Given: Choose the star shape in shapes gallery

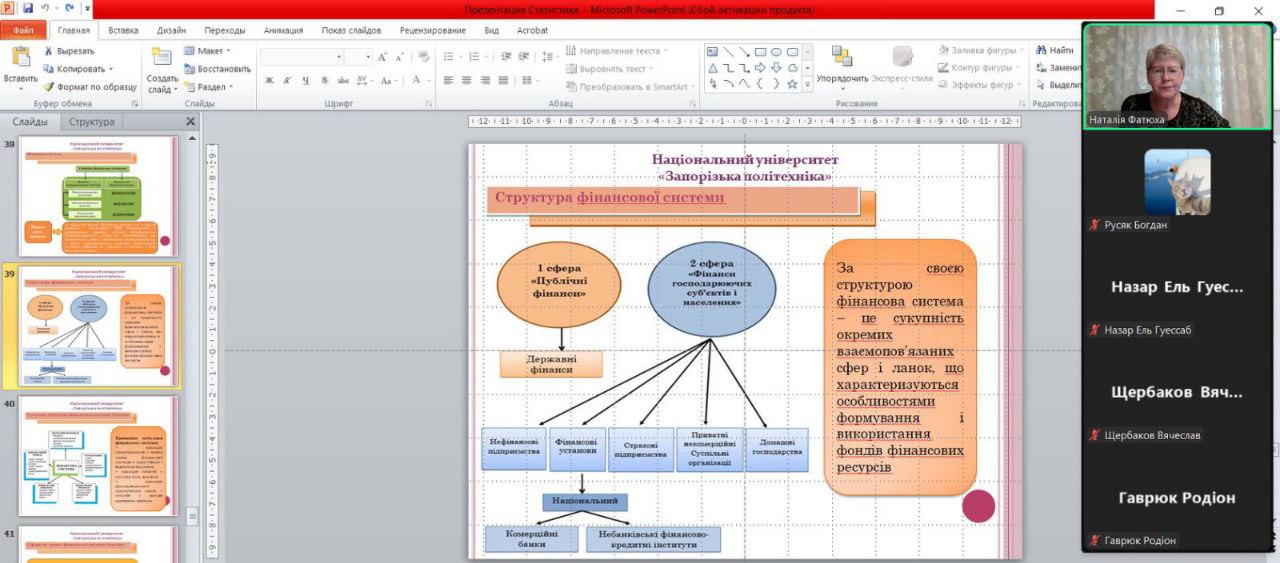Looking at the screenshot, I should pyautogui.click(x=792, y=84).
